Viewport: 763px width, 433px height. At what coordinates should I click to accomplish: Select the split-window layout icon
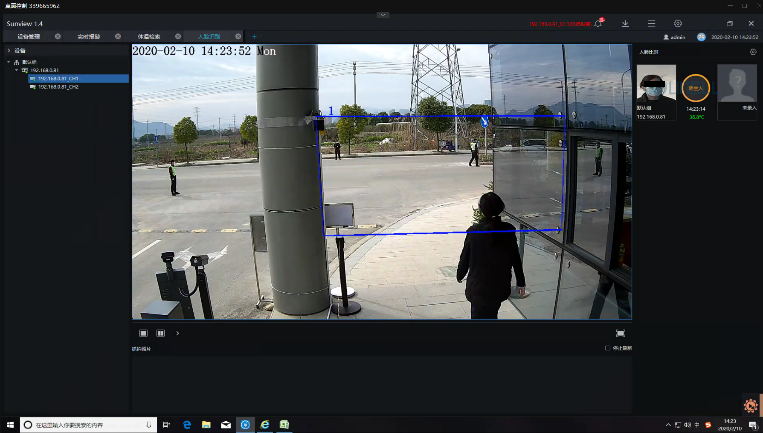coord(160,333)
